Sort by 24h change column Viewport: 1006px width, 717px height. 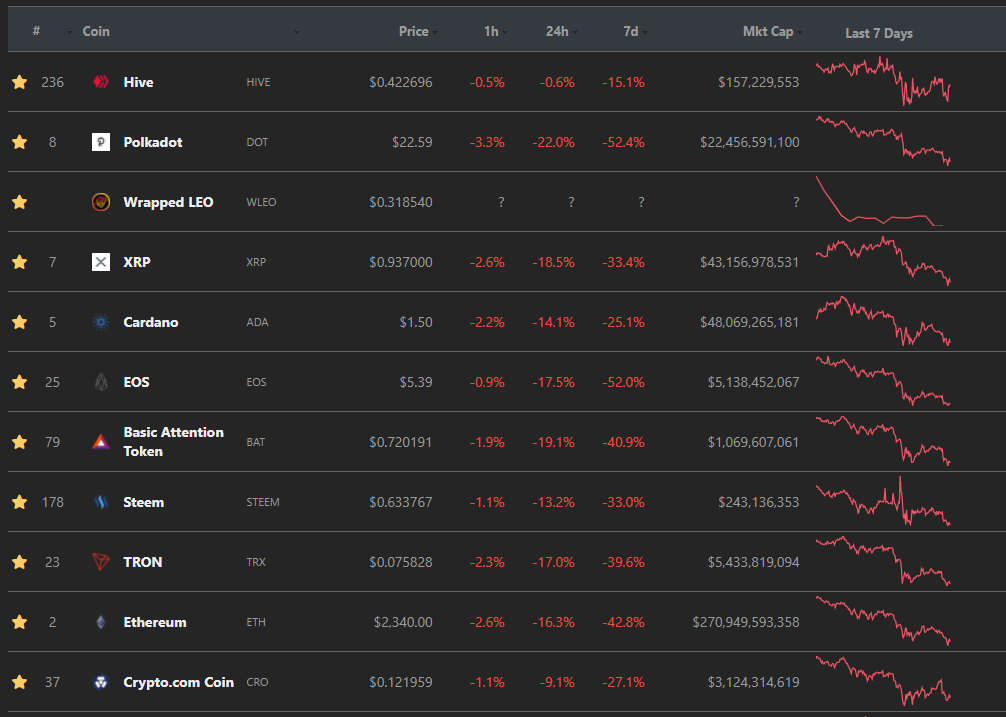(557, 31)
